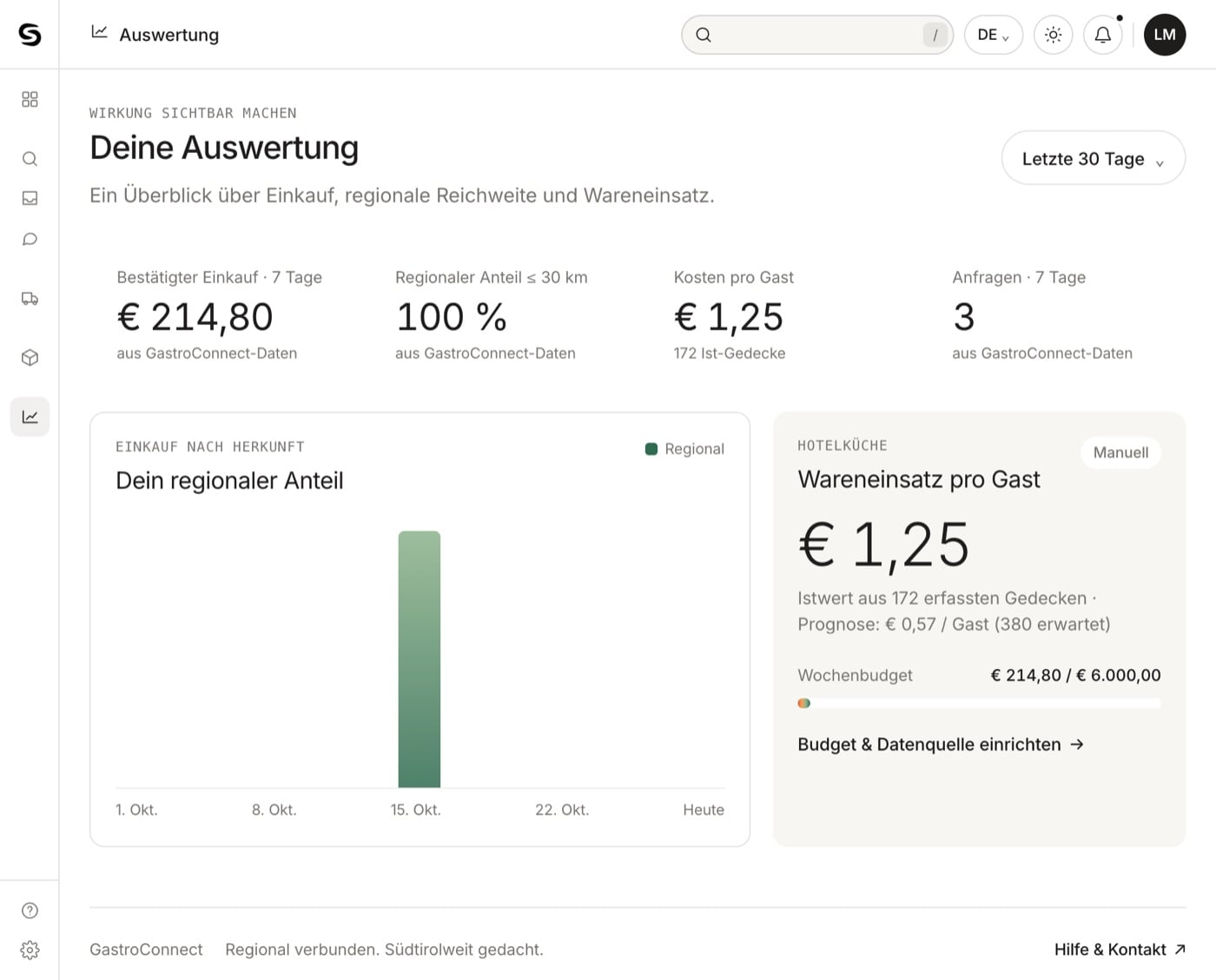
Task: Click the slash shortcut badge in search
Action: click(x=935, y=35)
